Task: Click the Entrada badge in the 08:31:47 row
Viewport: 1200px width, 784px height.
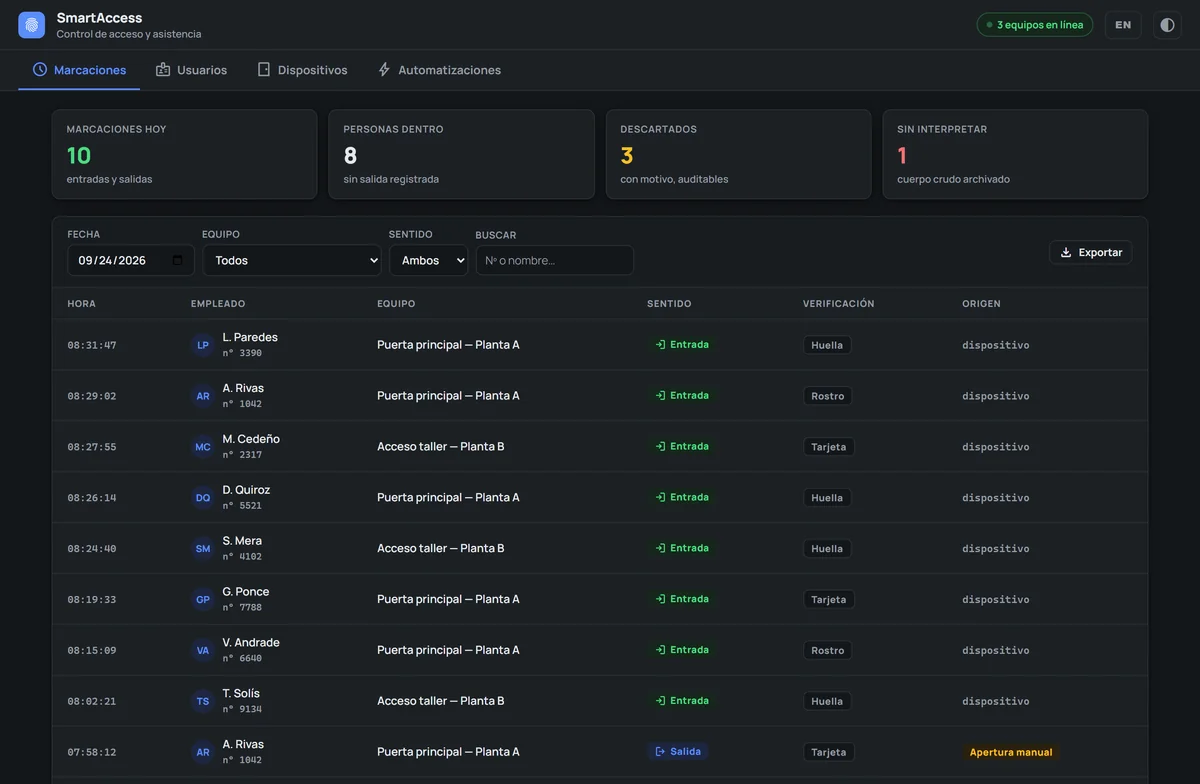Action: pos(682,345)
